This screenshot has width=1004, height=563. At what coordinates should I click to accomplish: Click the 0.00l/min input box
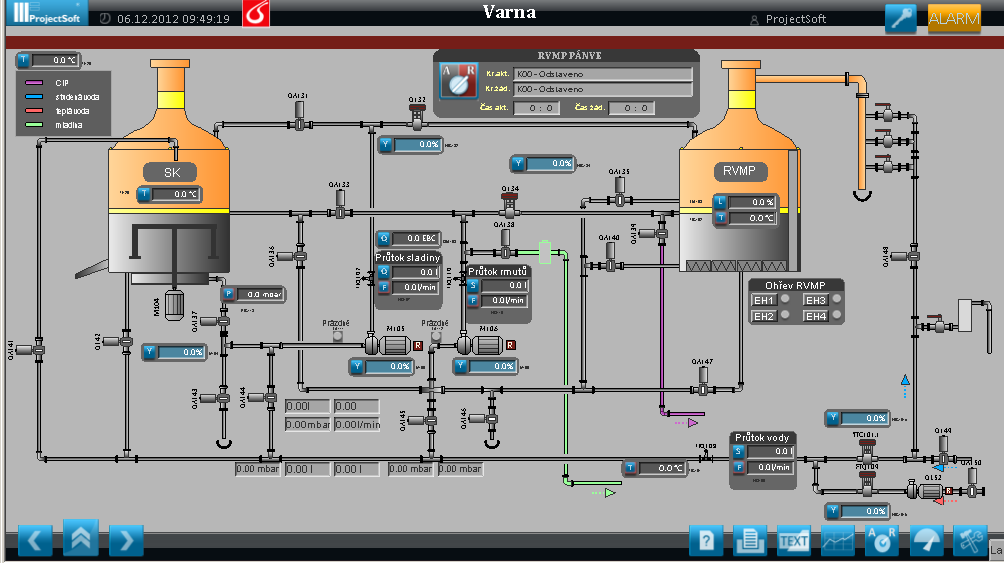pos(357,424)
